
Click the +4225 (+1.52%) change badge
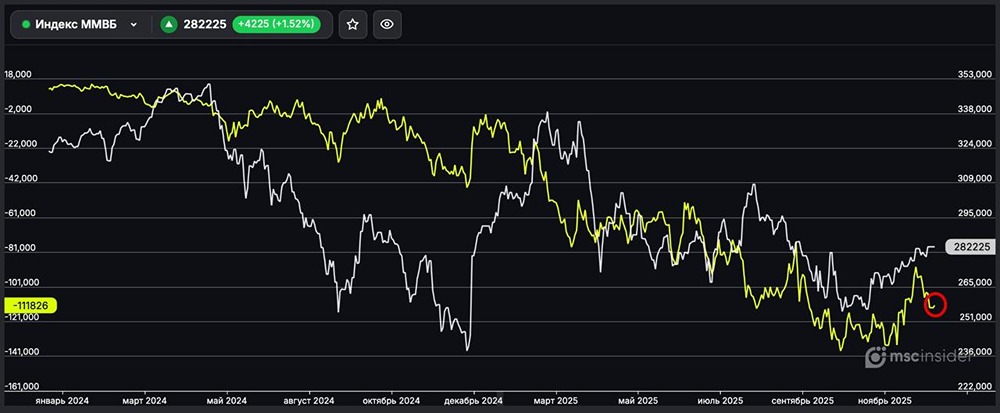(x=276, y=24)
